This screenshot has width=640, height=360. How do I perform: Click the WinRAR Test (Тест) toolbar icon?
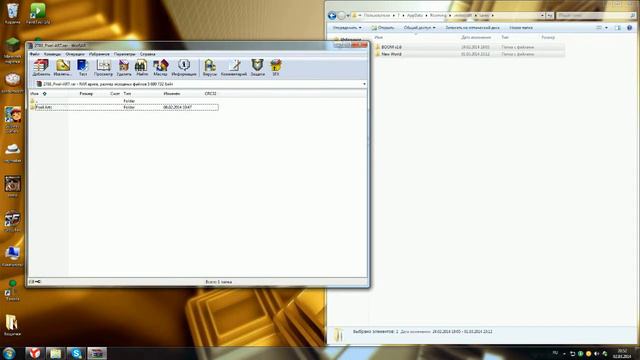coord(83,68)
